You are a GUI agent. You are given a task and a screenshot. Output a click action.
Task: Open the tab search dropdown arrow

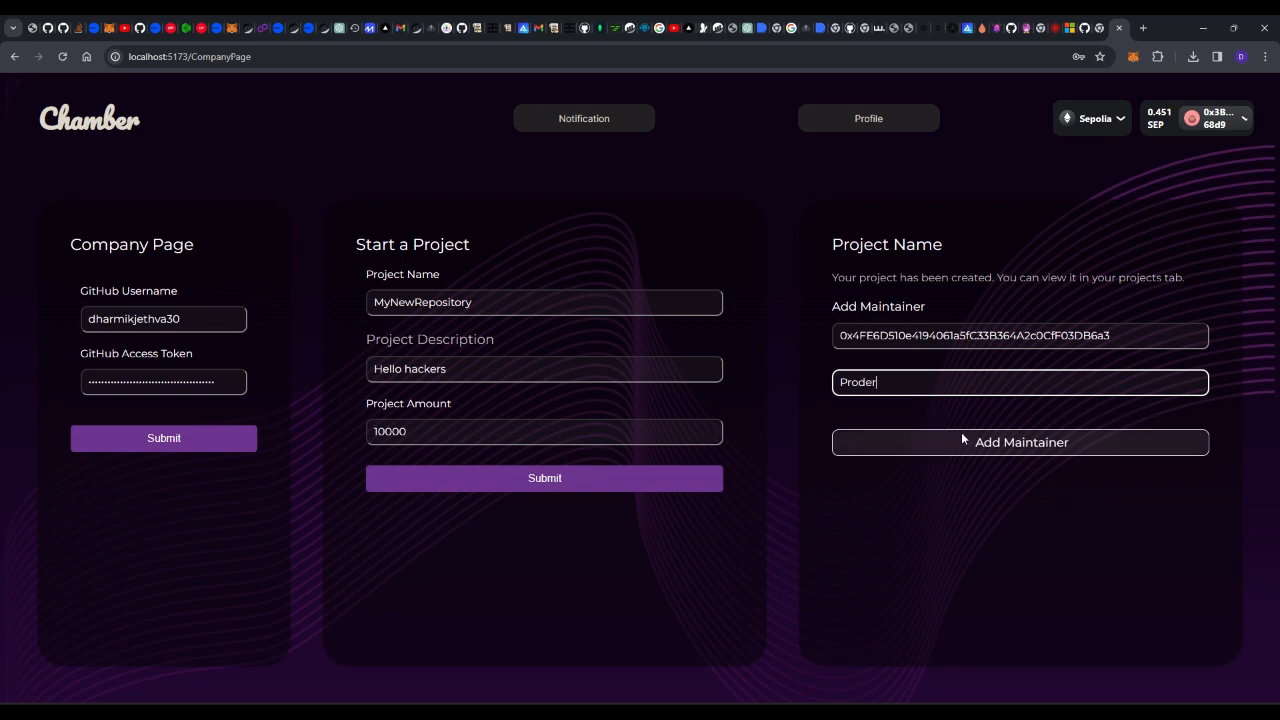coord(13,28)
